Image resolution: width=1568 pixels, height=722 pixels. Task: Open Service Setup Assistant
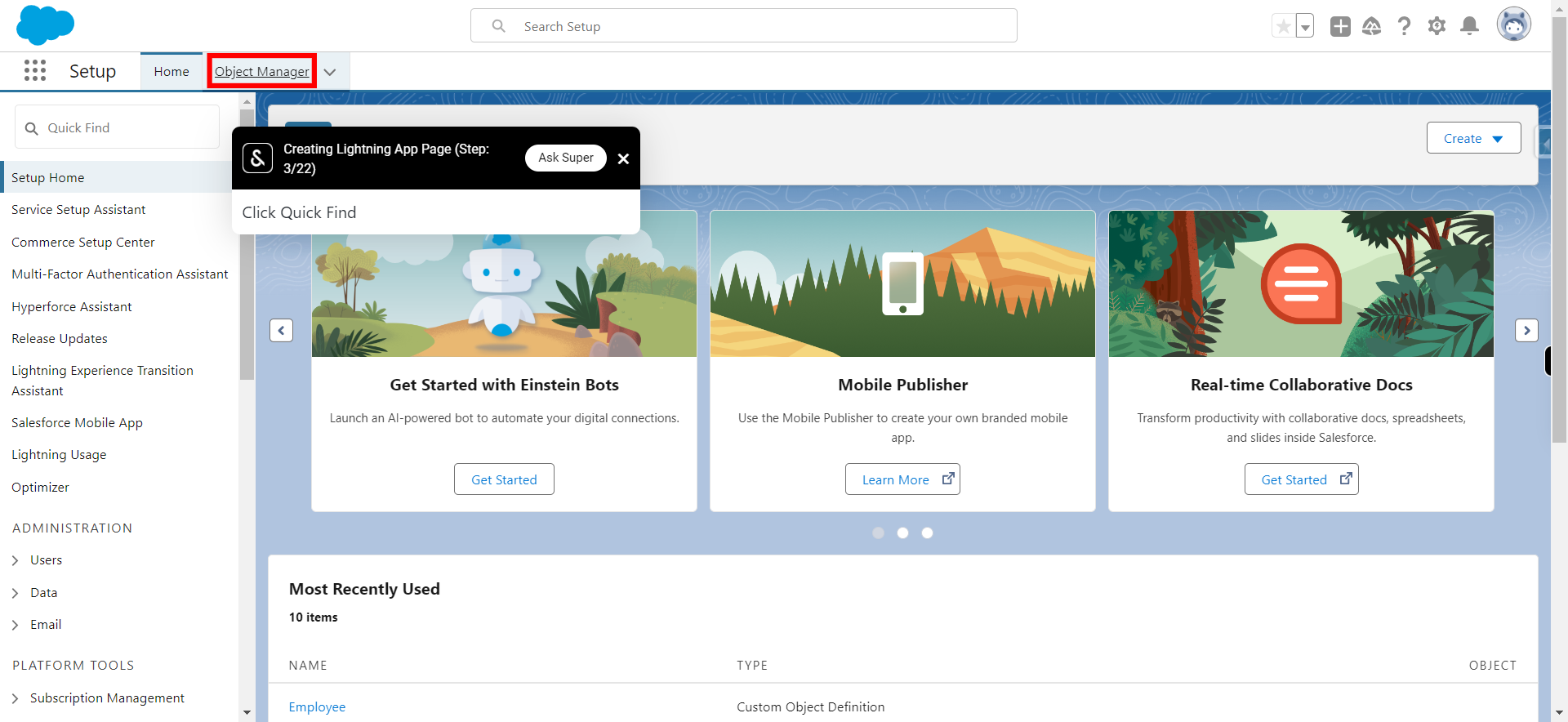[78, 210]
